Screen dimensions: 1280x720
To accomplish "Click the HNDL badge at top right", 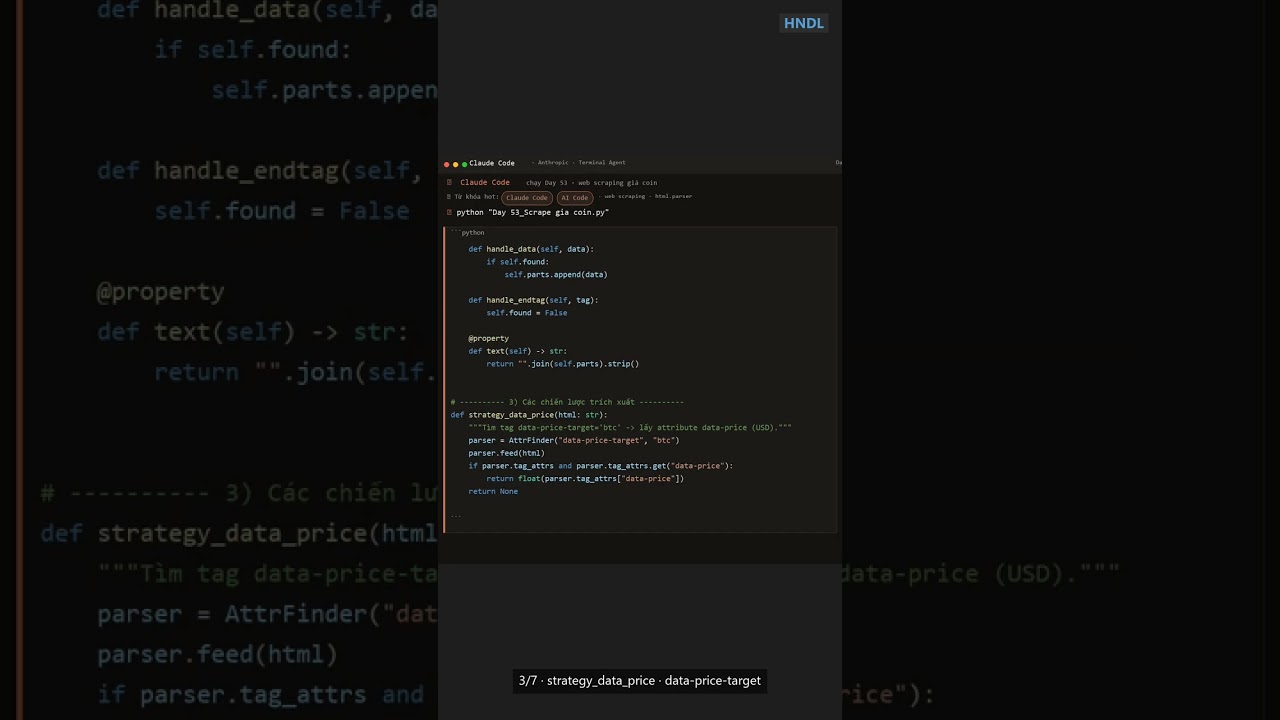I will (804, 23).
